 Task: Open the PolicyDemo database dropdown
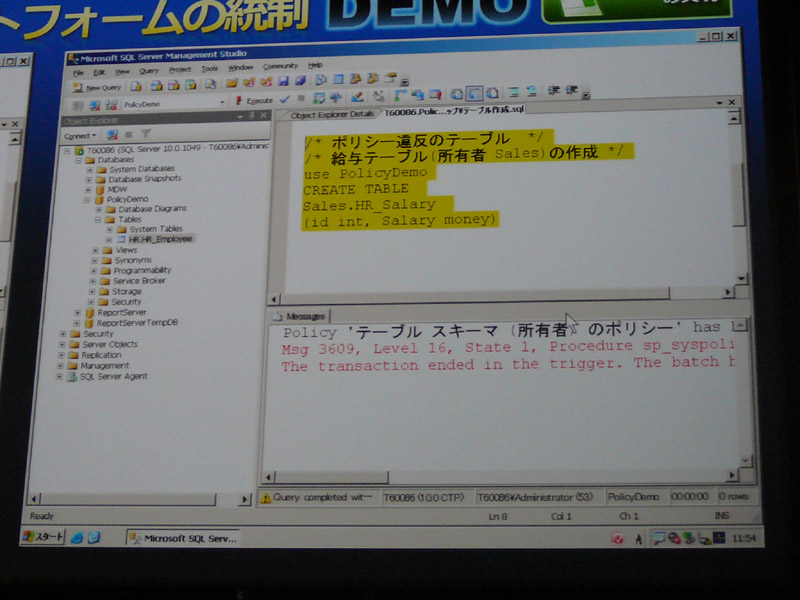point(222,102)
